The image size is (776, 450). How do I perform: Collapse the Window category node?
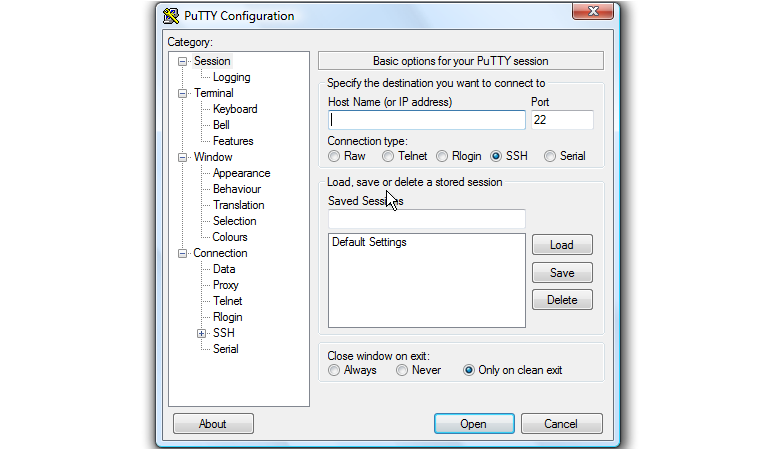pos(183,157)
